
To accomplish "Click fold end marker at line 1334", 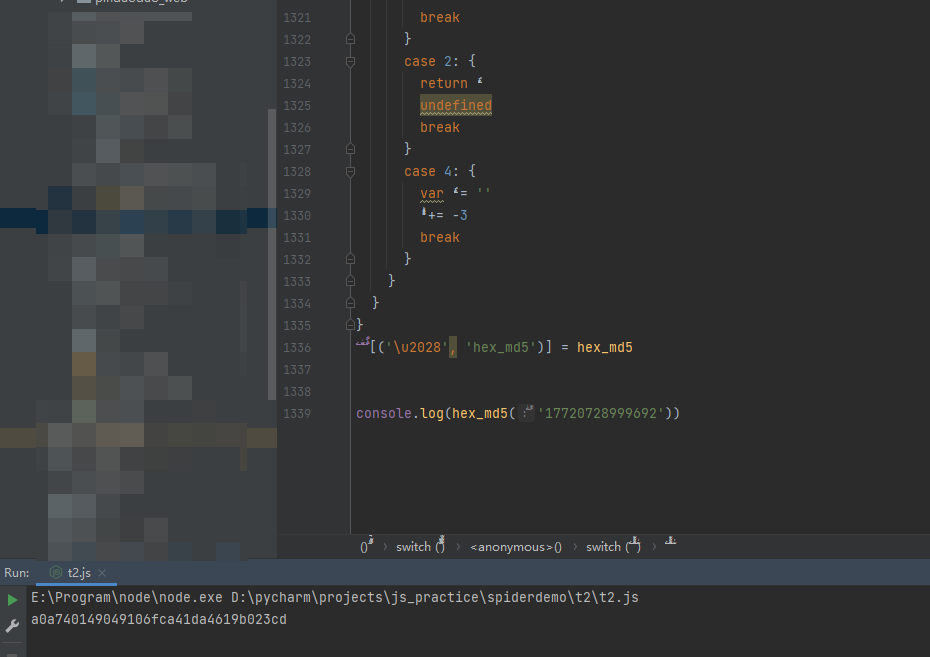I will point(350,304).
